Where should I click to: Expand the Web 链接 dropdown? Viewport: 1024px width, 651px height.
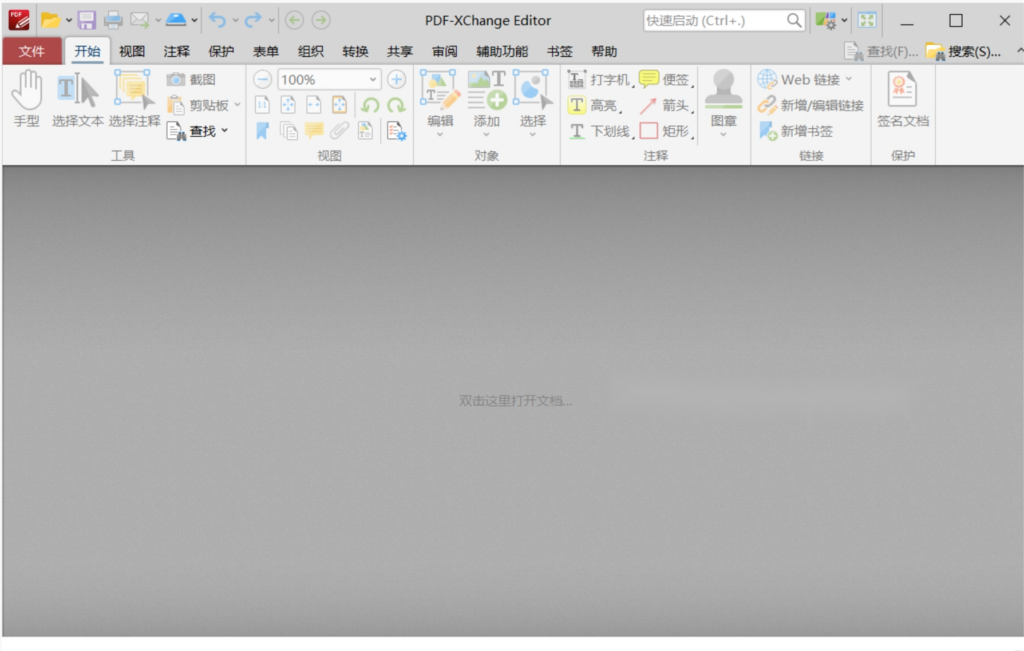[849, 79]
